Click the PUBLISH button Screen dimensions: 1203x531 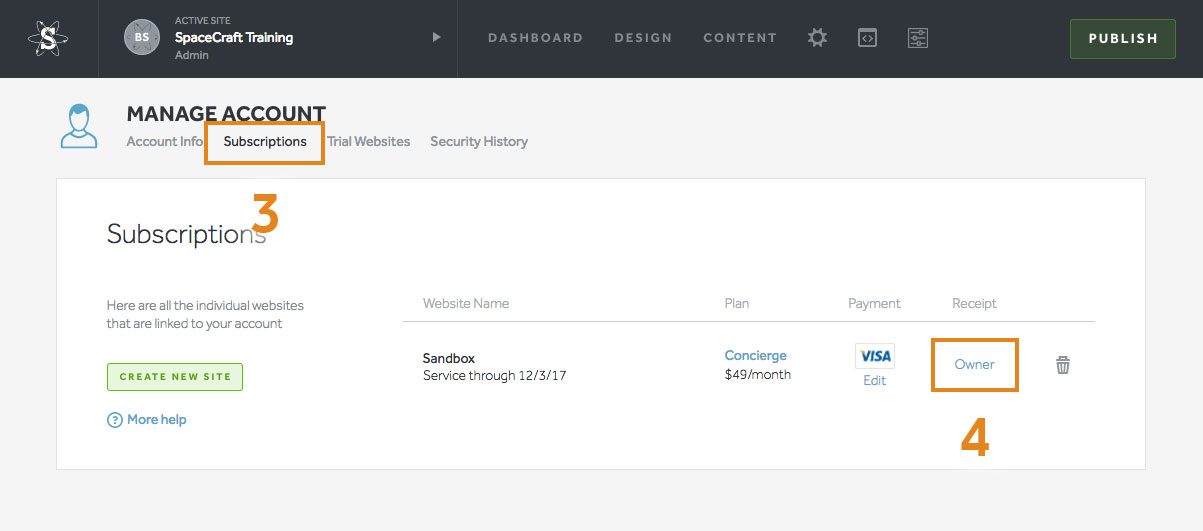[x=1123, y=39]
